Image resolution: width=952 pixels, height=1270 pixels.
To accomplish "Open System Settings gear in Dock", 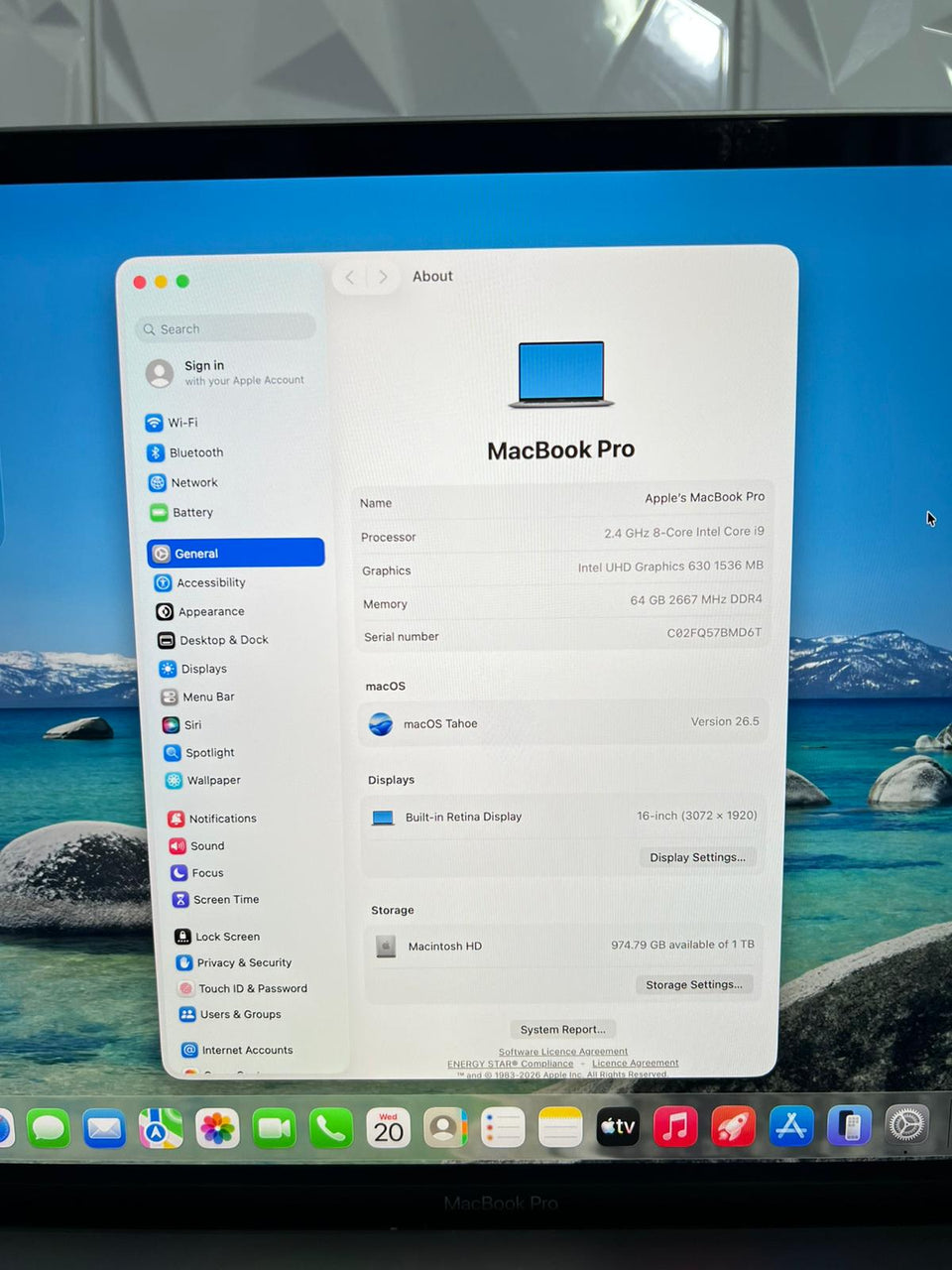I will point(906,1125).
